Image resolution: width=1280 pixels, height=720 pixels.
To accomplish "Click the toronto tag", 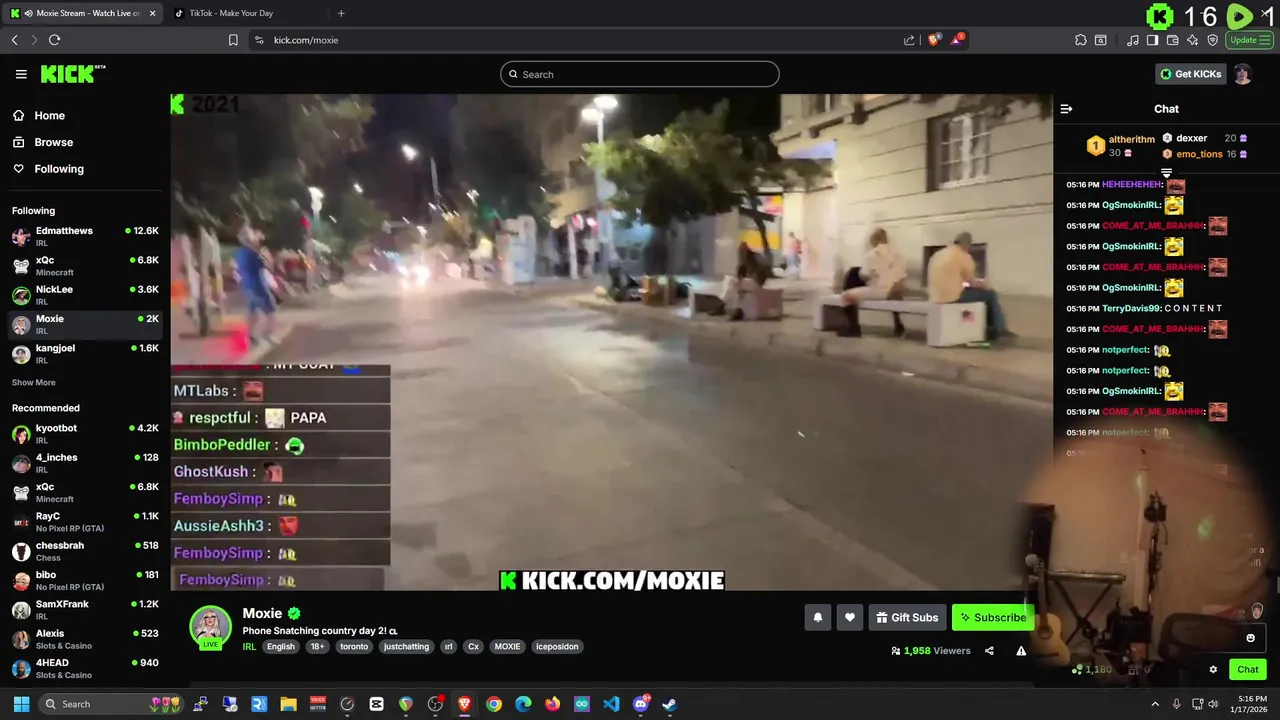I will click(354, 647).
